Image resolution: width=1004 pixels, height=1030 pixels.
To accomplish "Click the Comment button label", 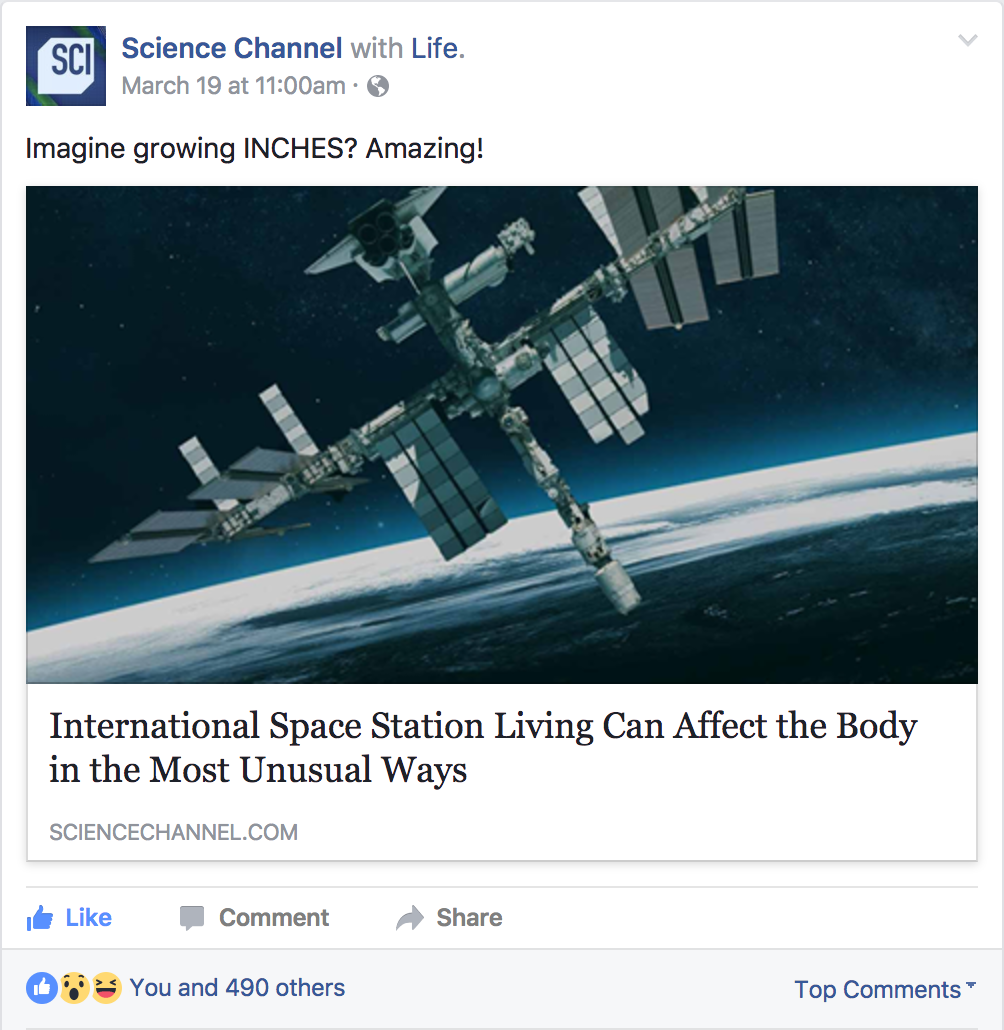I will coord(274,918).
